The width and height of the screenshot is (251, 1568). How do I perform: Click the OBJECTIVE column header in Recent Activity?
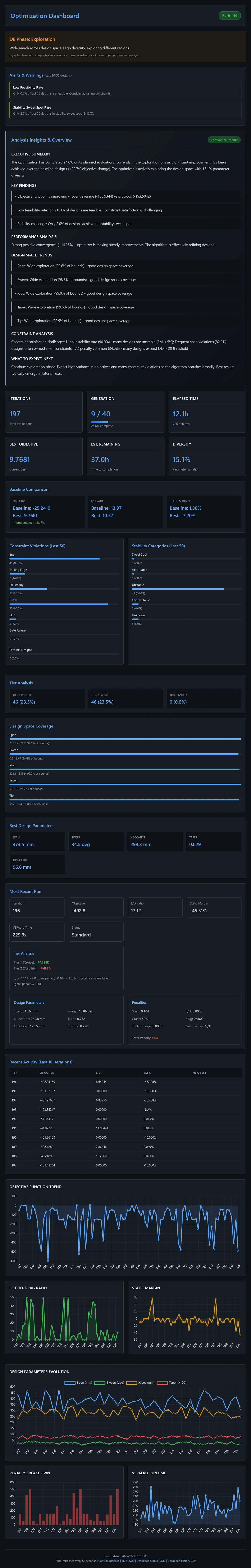tap(47, 1073)
